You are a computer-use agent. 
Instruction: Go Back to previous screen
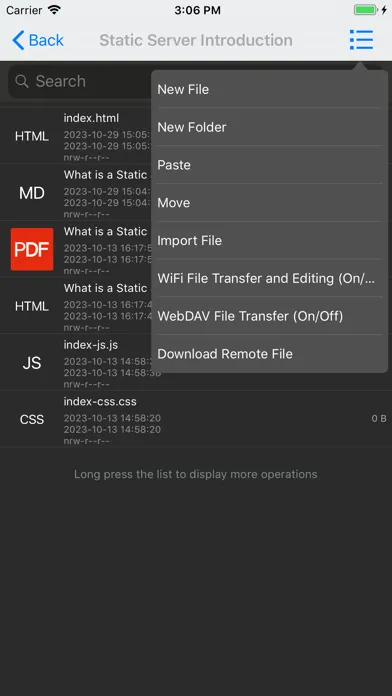pos(38,40)
